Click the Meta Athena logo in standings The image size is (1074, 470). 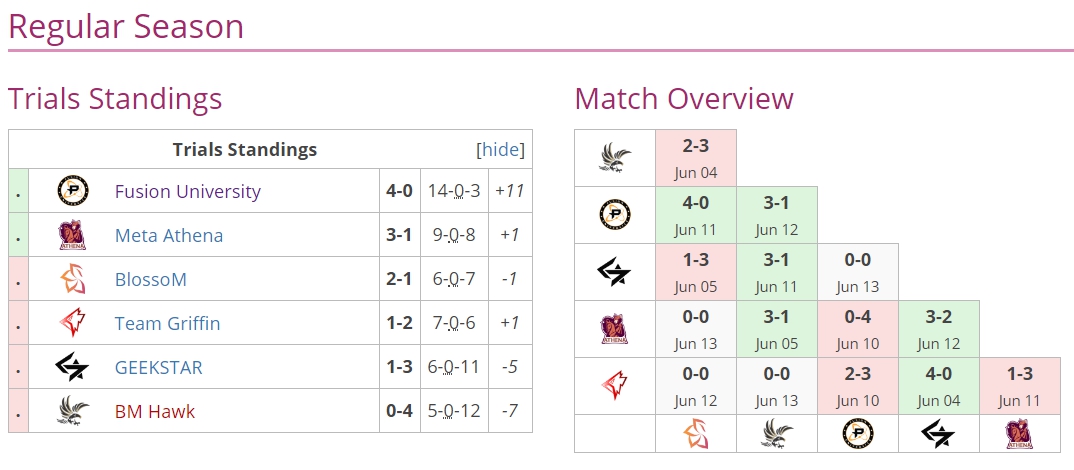pyautogui.click(x=73, y=235)
